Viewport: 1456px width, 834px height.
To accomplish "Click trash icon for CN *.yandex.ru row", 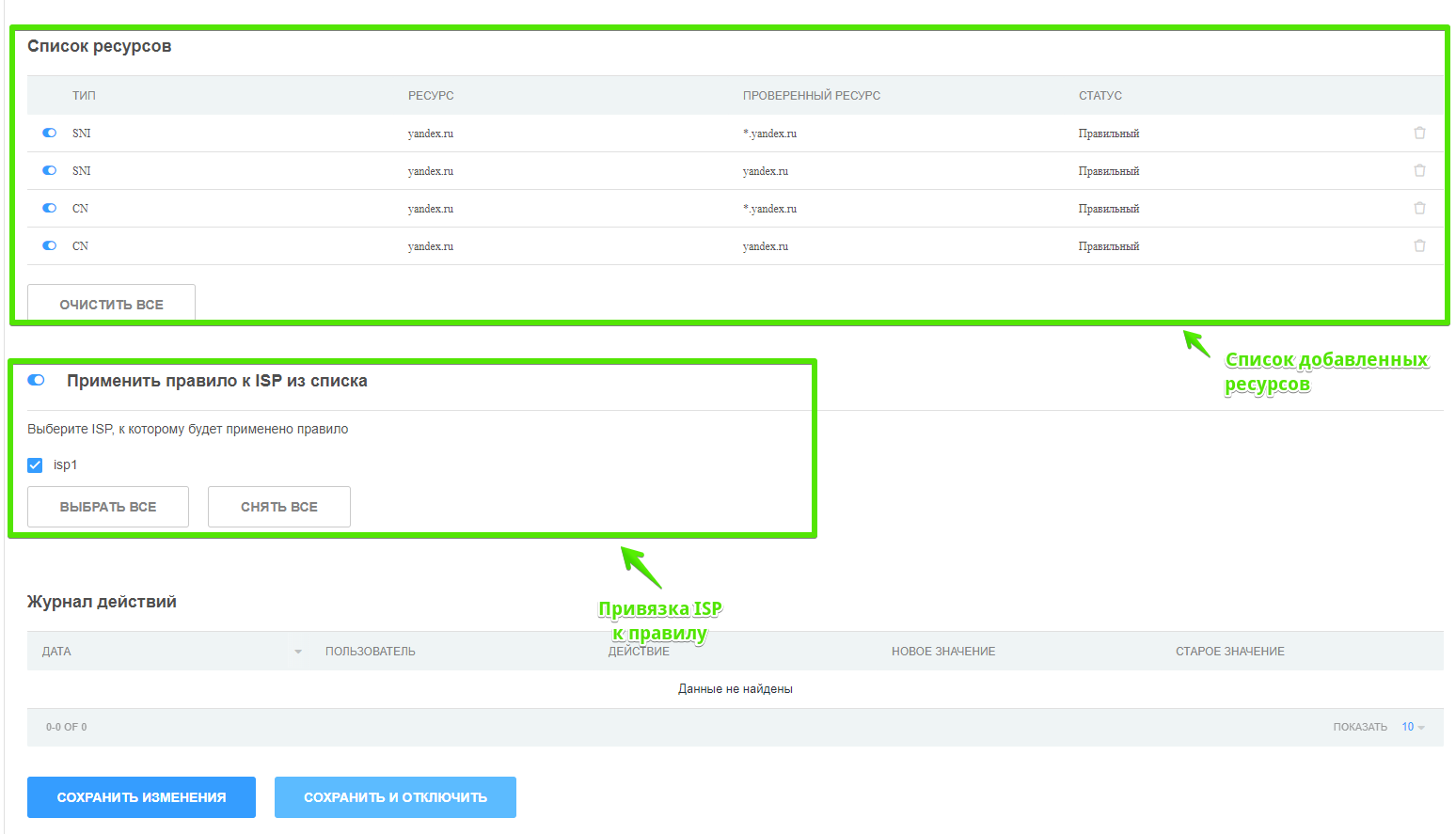I will (1419, 209).
